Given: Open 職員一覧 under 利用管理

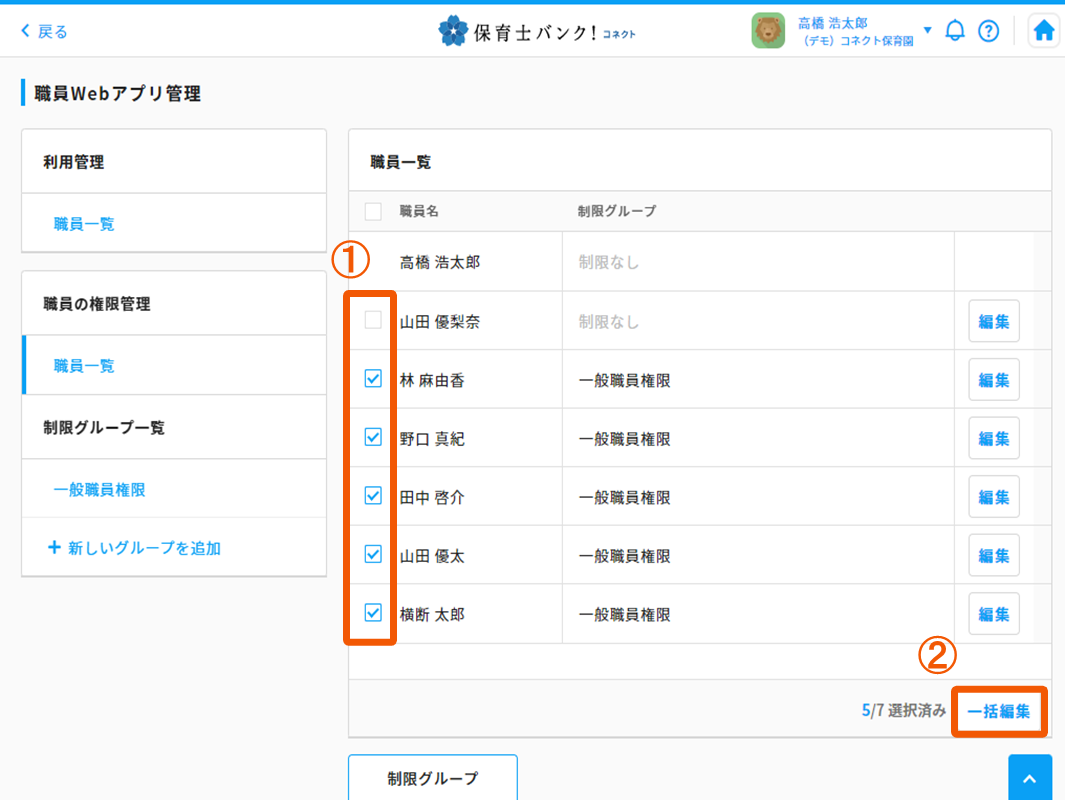Looking at the screenshot, I should (x=84, y=224).
